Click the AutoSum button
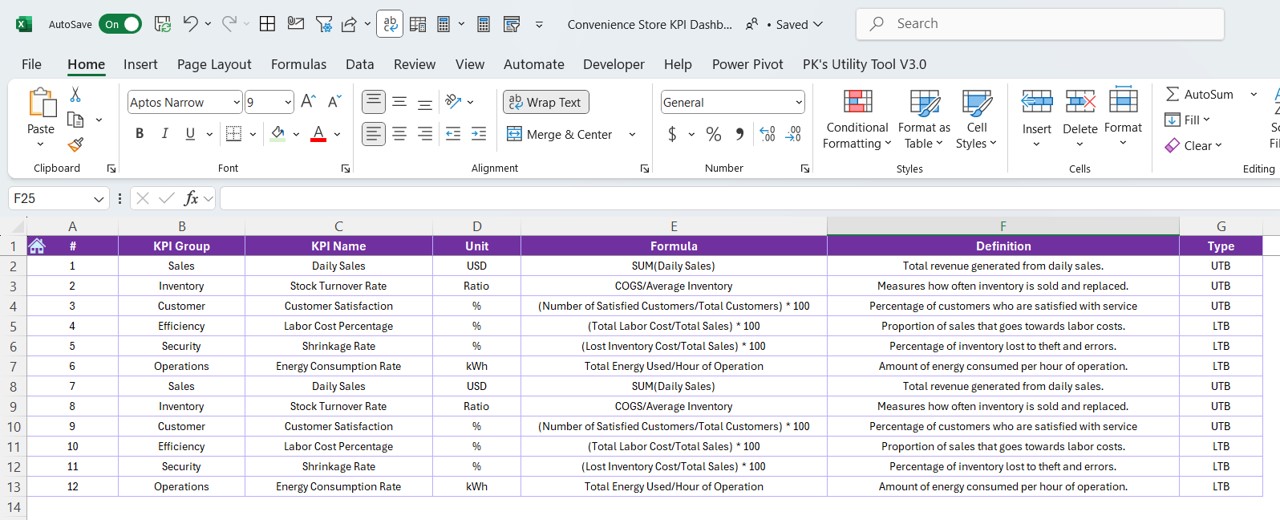Screen dimensions: 1280x520 pyautogui.click(x=1201, y=94)
